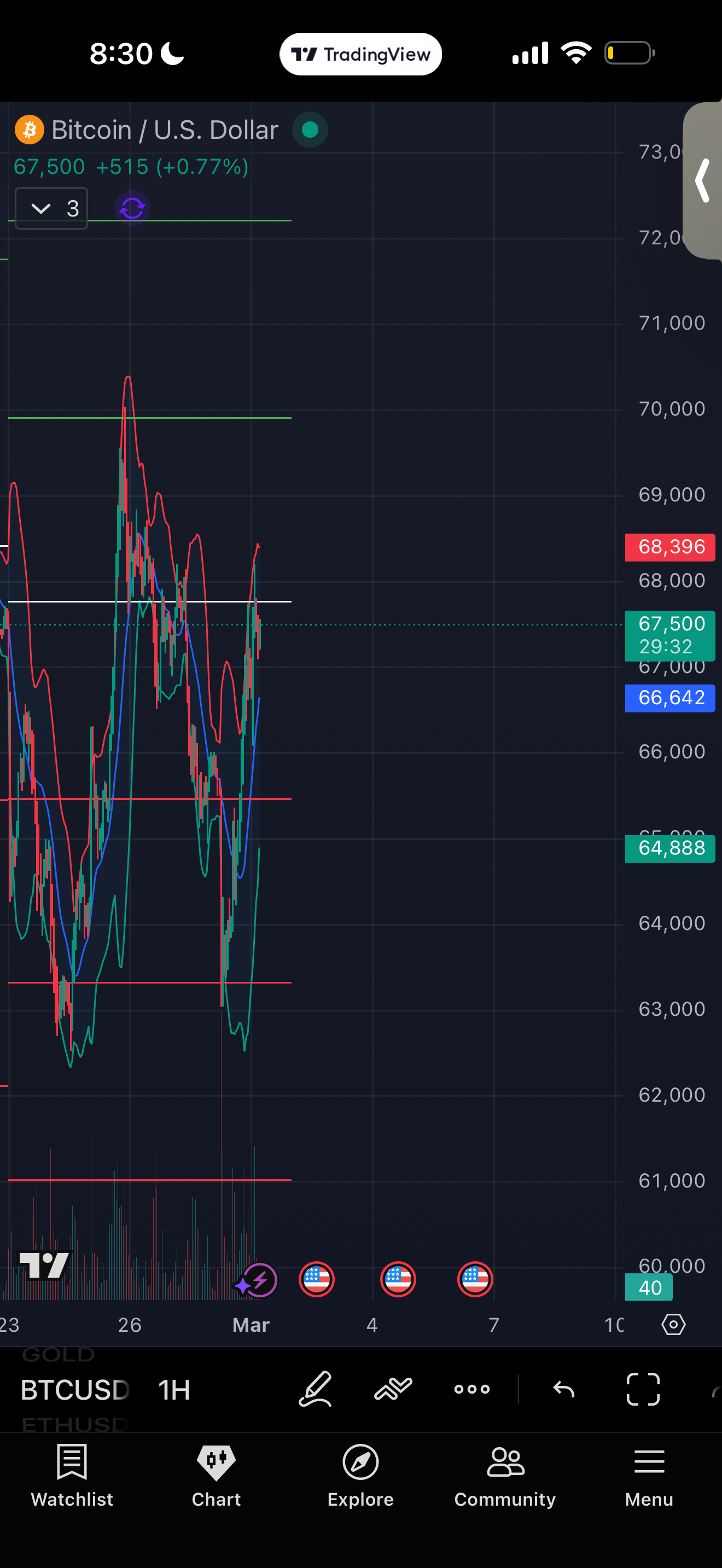Open the right side panel chevron handle
This screenshot has width=722, height=1568.
click(702, 181)
